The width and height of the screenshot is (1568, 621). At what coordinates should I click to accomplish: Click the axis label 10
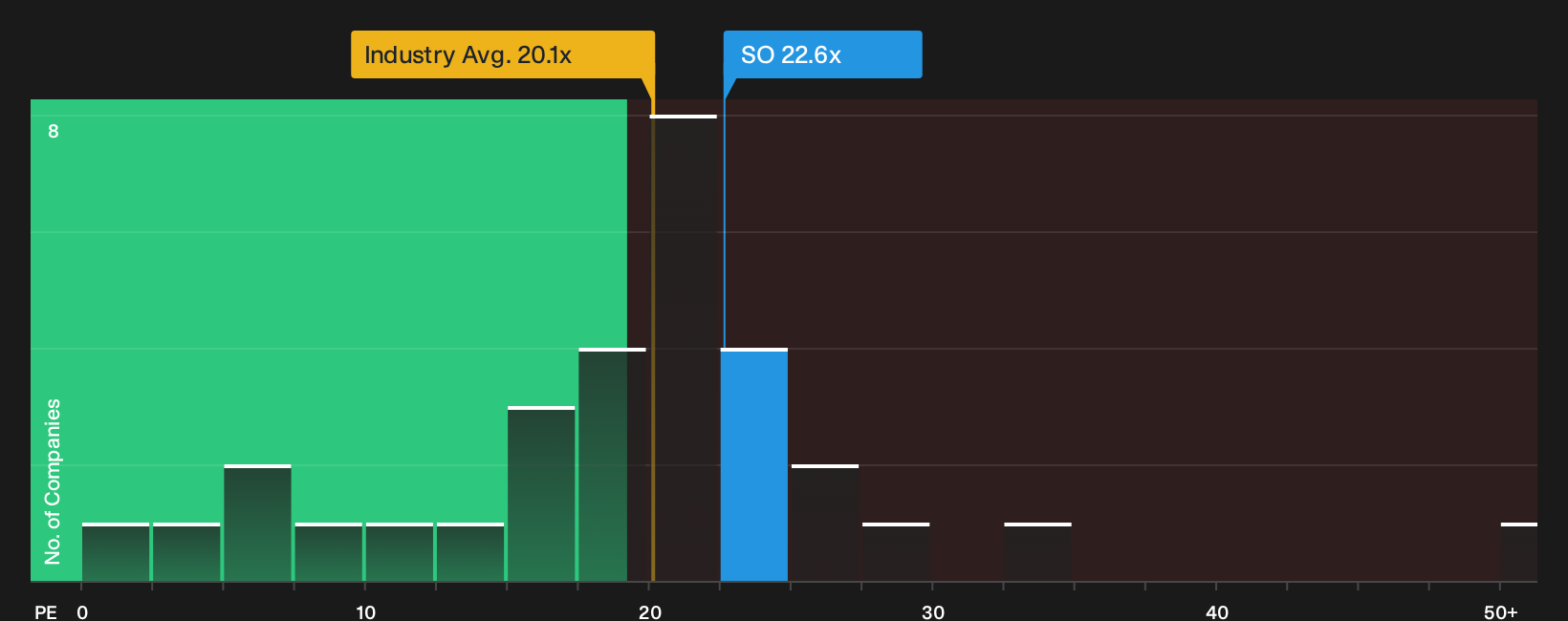(366, 611)
